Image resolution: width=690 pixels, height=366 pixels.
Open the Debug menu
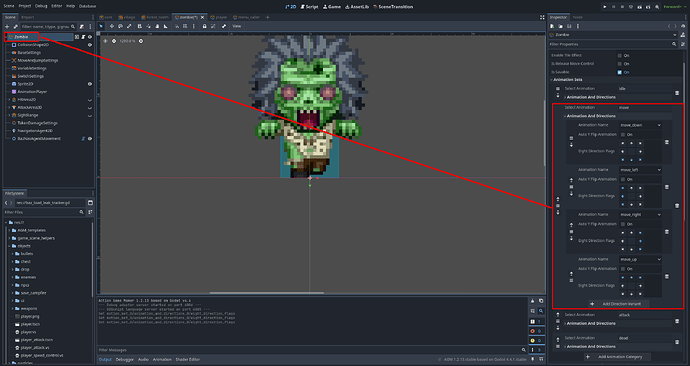[41, 6]
